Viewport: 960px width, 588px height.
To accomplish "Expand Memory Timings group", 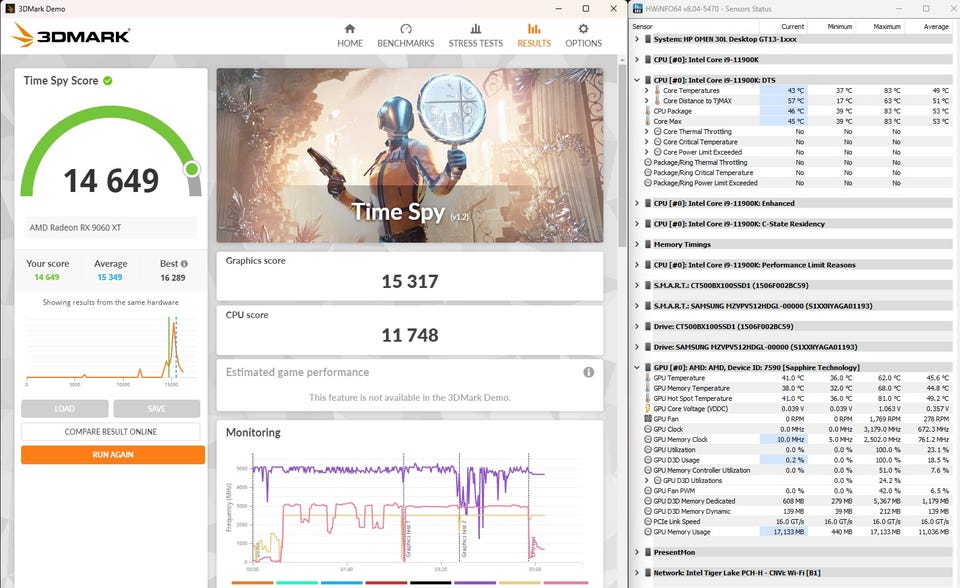I will 637,244.
